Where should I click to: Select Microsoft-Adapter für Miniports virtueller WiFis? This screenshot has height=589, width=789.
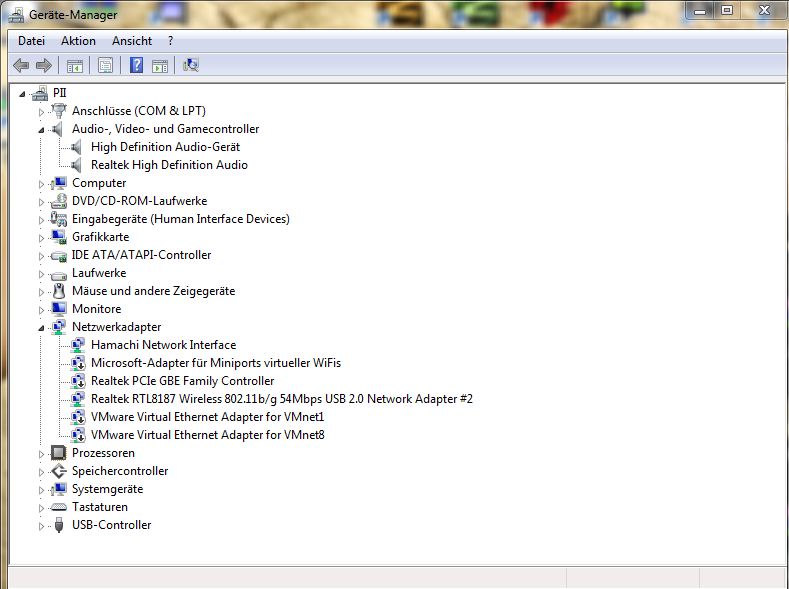216,363
